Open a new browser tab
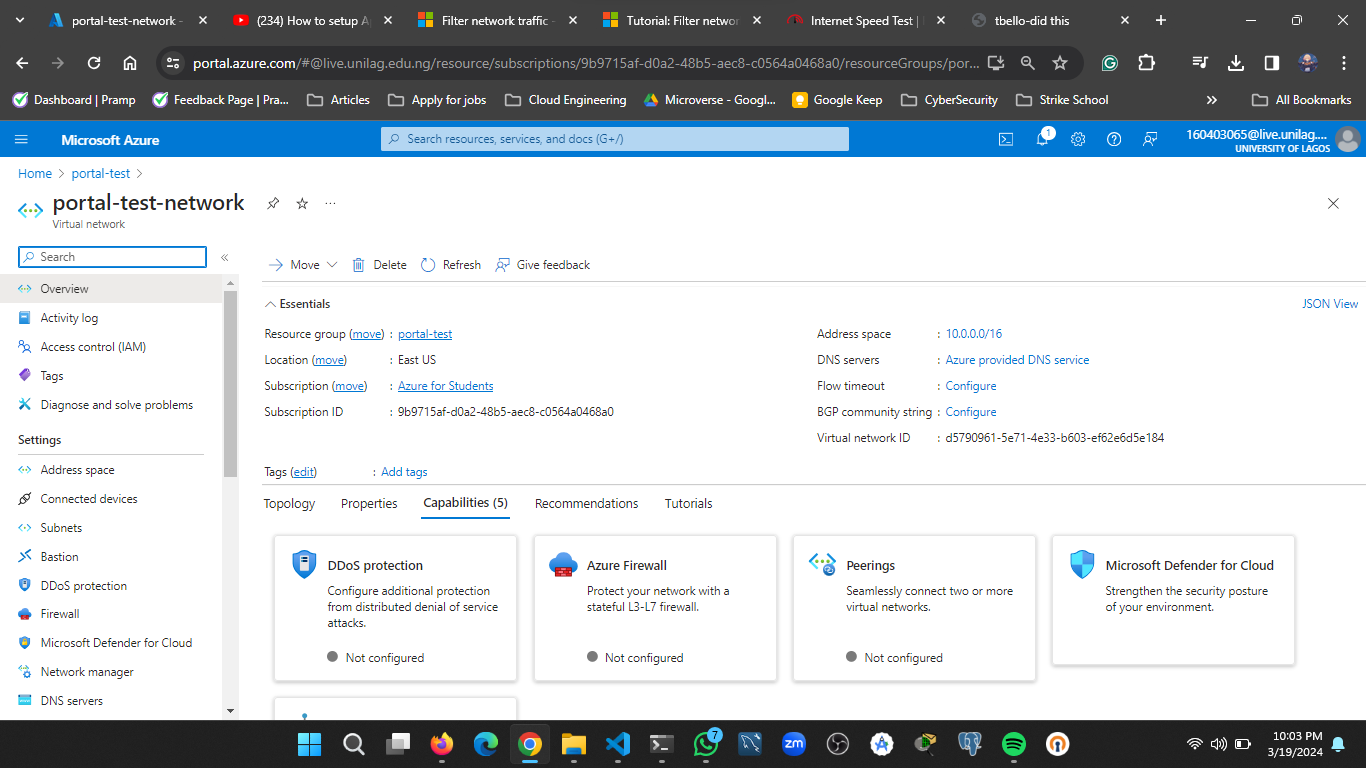 point(1161,20)
